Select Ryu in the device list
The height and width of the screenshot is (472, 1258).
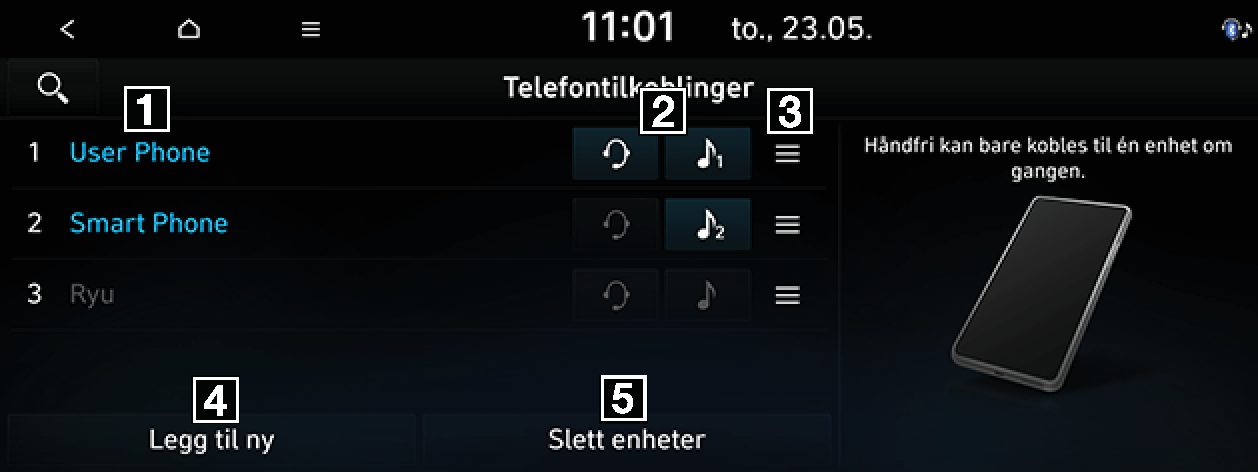click(x=92, y=295)
